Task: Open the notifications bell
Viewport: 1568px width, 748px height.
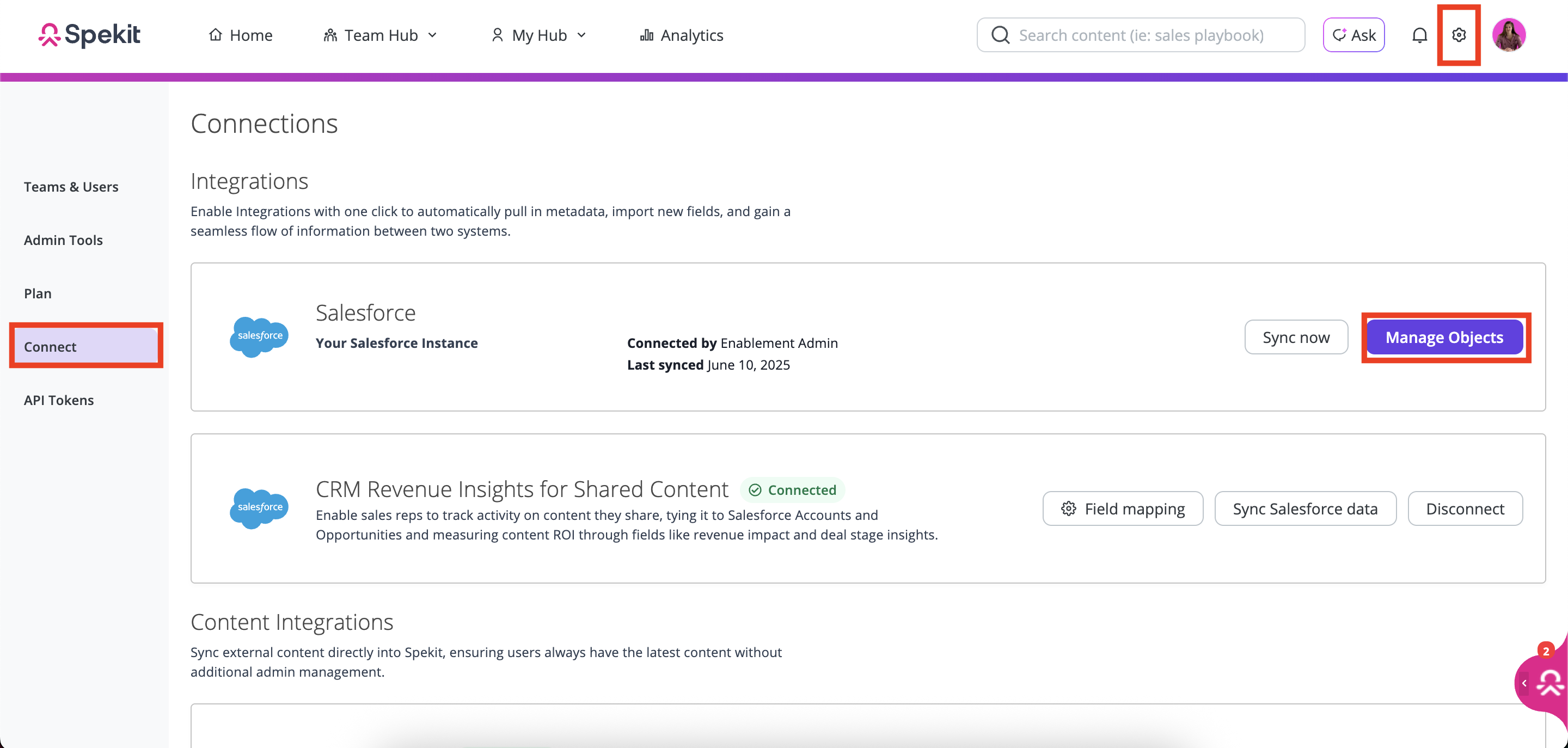Action: pyautogui.click(x=1419, y=35)
